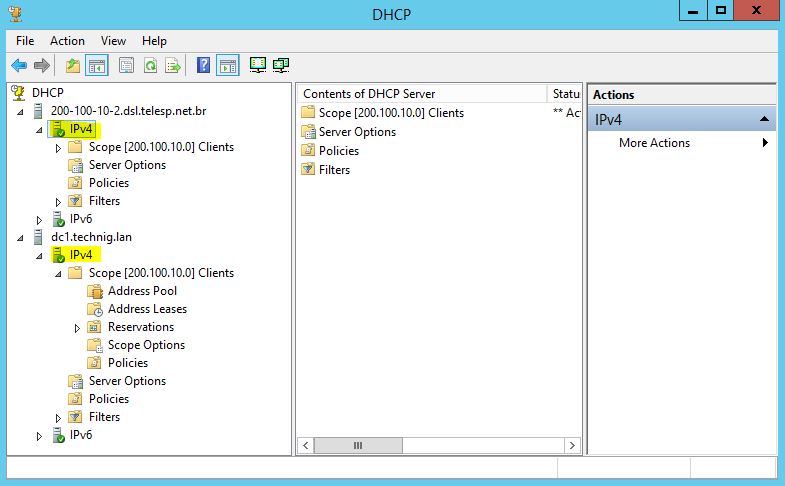Click the single-monitor icon in the toolbar
Viewport: 785px width, 486px height.
point(258,65)
